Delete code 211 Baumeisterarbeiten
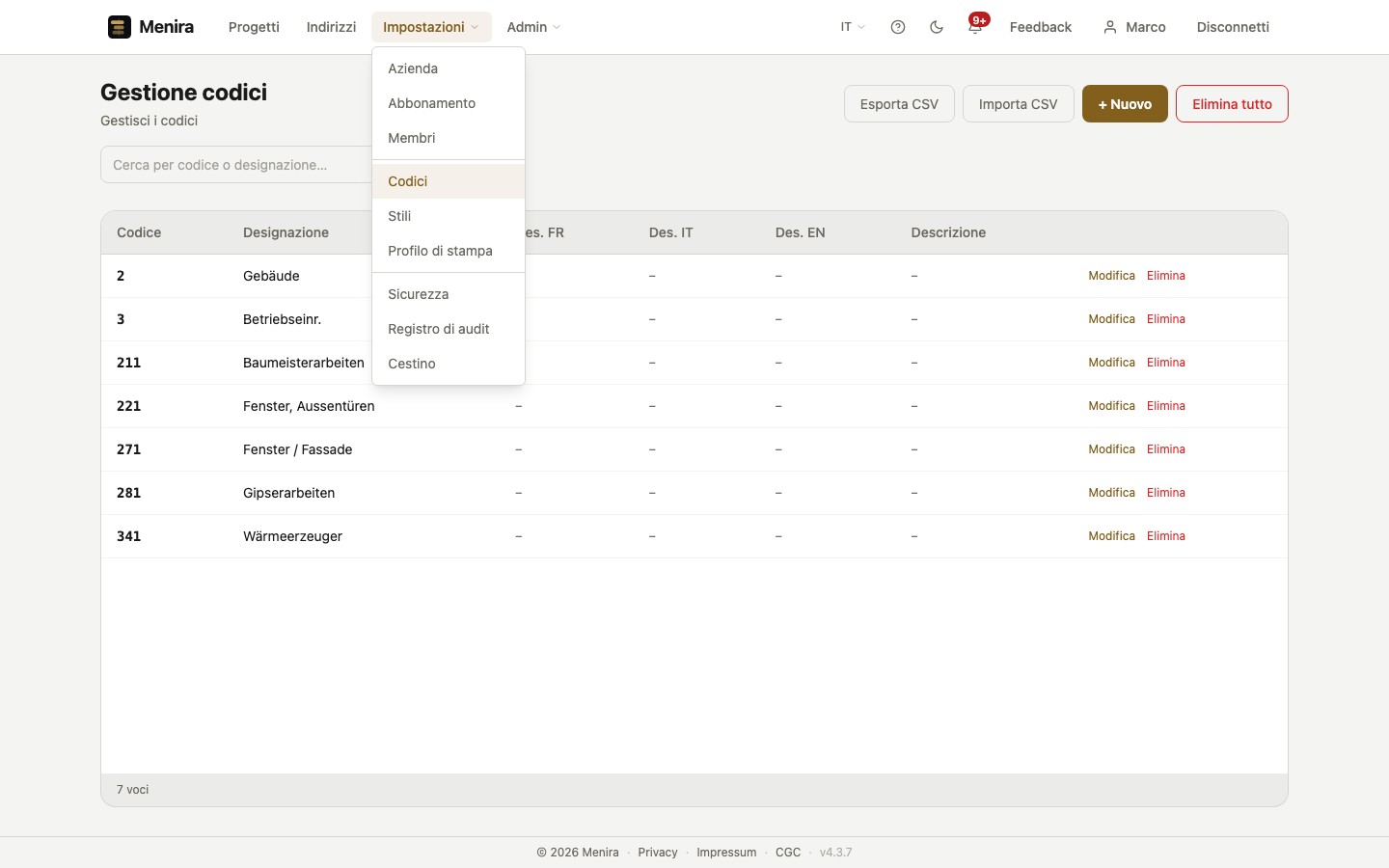 (1165, 363)
